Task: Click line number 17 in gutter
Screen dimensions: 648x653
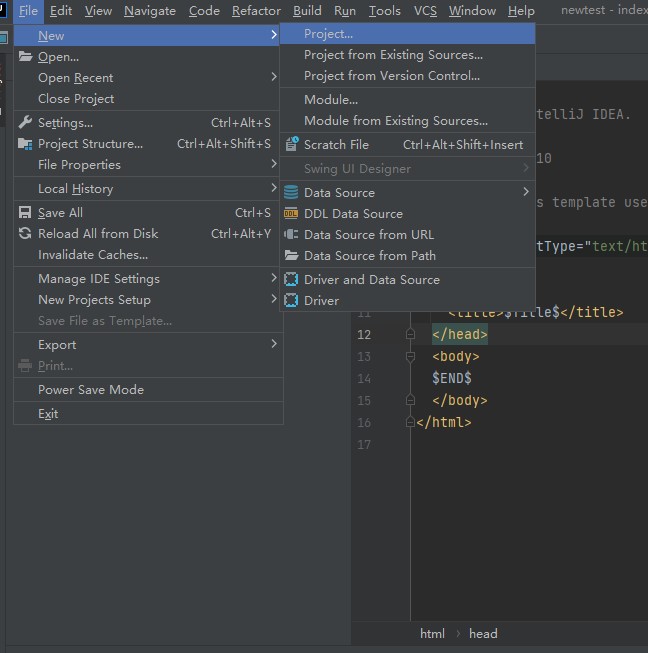Action: click(x=364, y=444)
